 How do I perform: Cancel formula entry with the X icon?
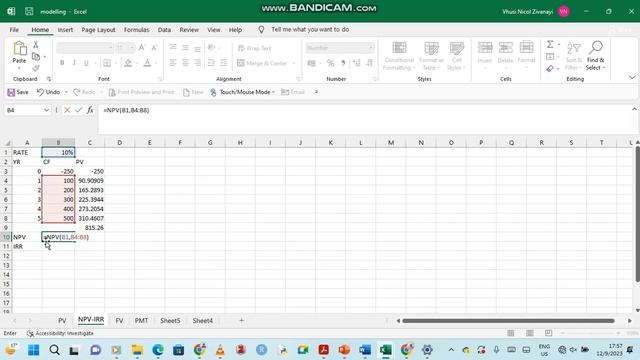(67, 110)
